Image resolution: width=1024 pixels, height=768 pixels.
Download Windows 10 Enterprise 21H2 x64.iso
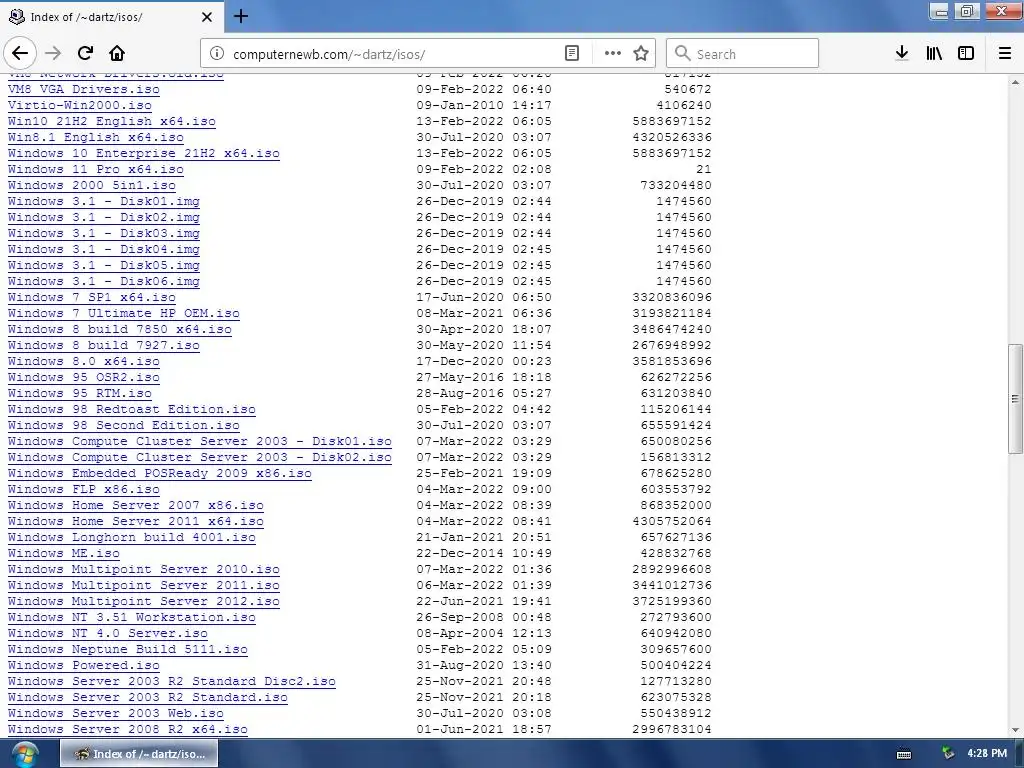point(144,153)
